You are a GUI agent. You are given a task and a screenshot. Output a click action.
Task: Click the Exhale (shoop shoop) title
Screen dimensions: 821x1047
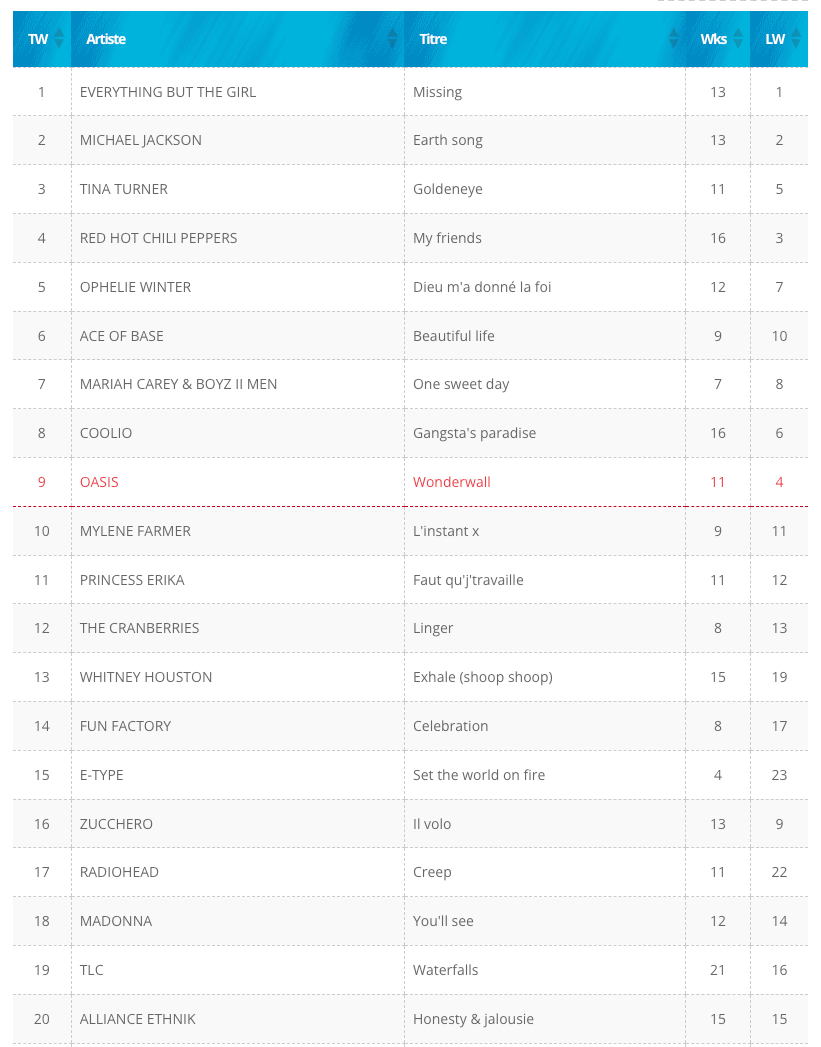point(483,677)
